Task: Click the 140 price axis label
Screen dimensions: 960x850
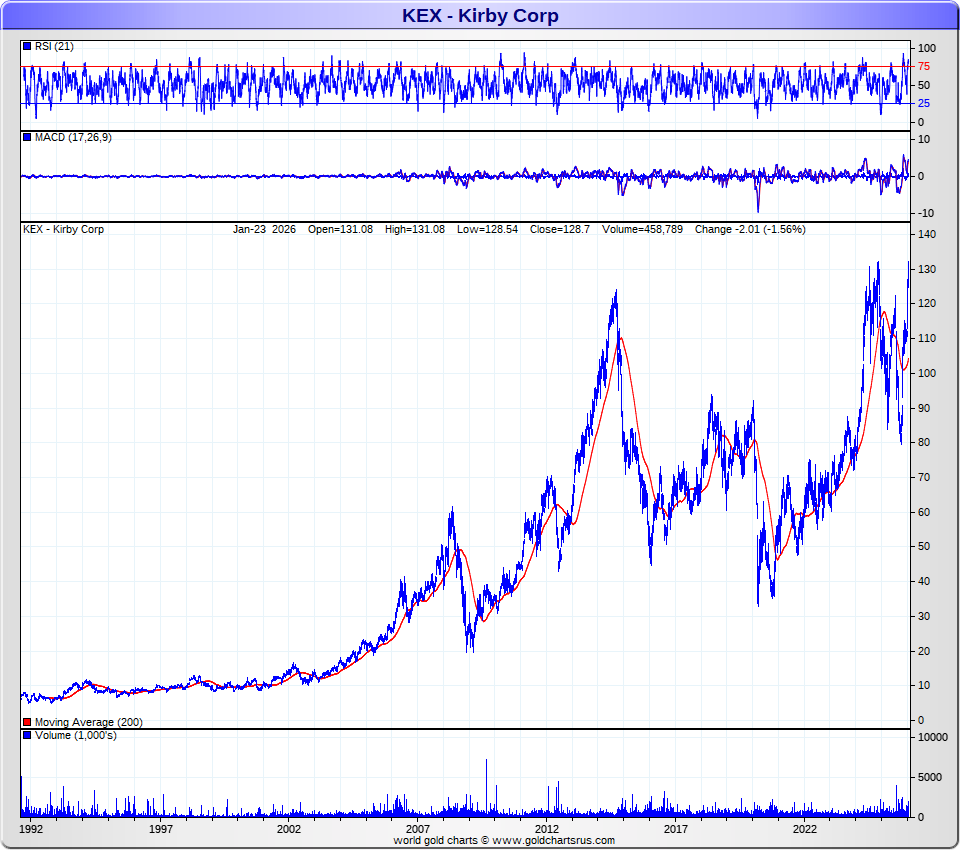Action: click(926, 234)
